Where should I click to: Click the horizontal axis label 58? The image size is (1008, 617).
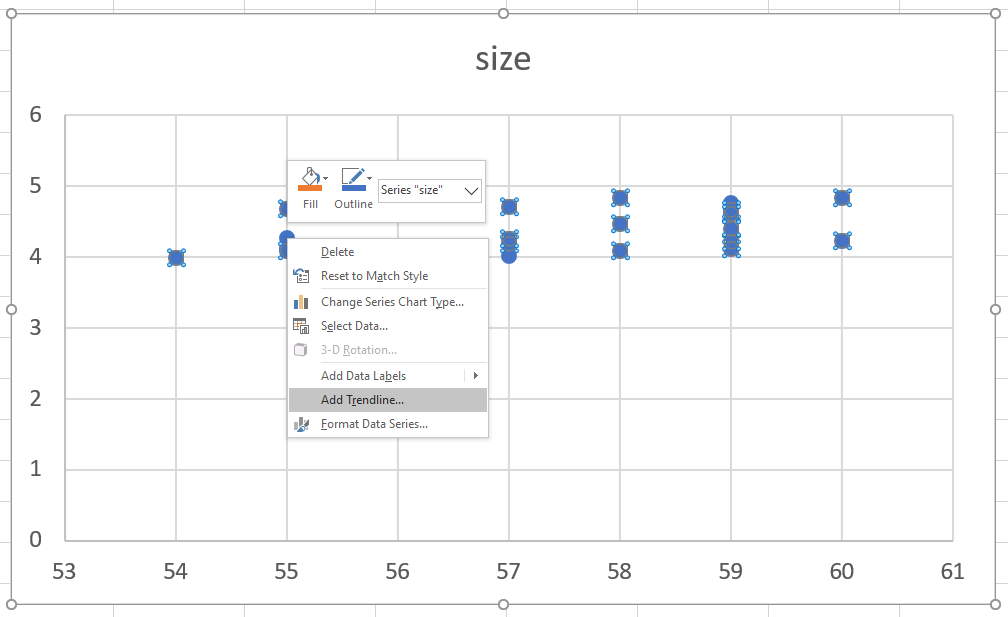(620, 572)
